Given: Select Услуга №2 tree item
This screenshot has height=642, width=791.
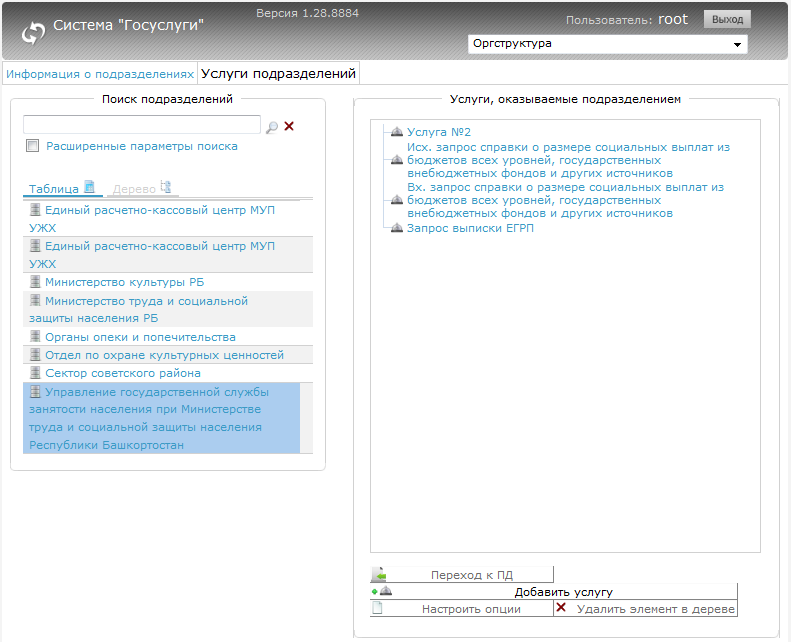Looking at the screenshot, I should (x=439, y=132).
